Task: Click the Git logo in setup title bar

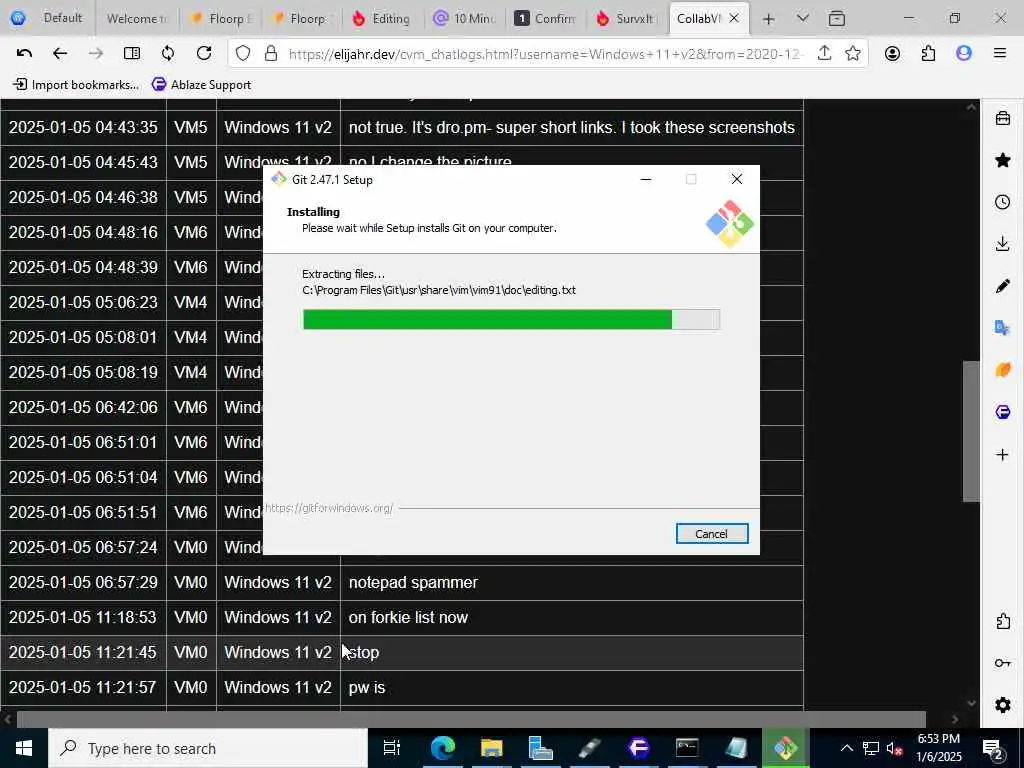Action: point(279,179)
